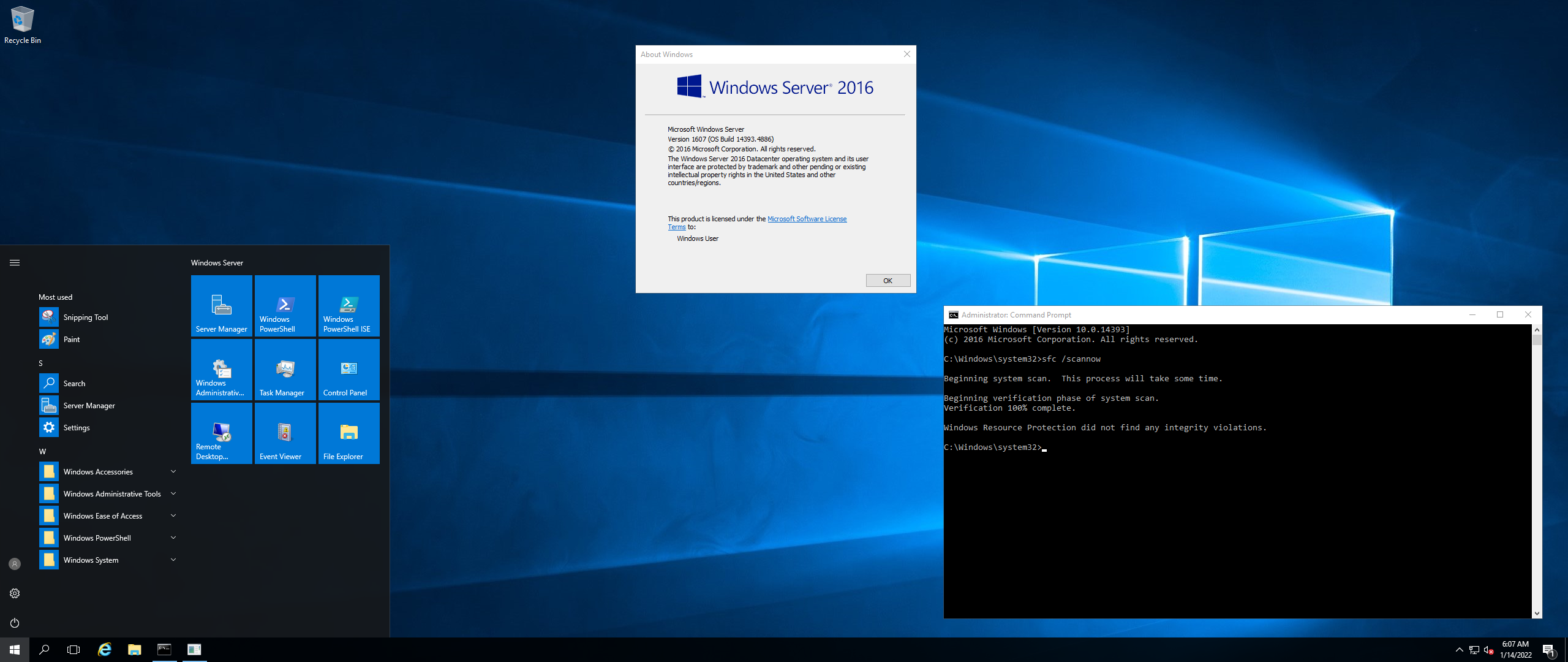1568x662 pixels.
Task: Open Settings in the app list
Action: coord(108,427)
